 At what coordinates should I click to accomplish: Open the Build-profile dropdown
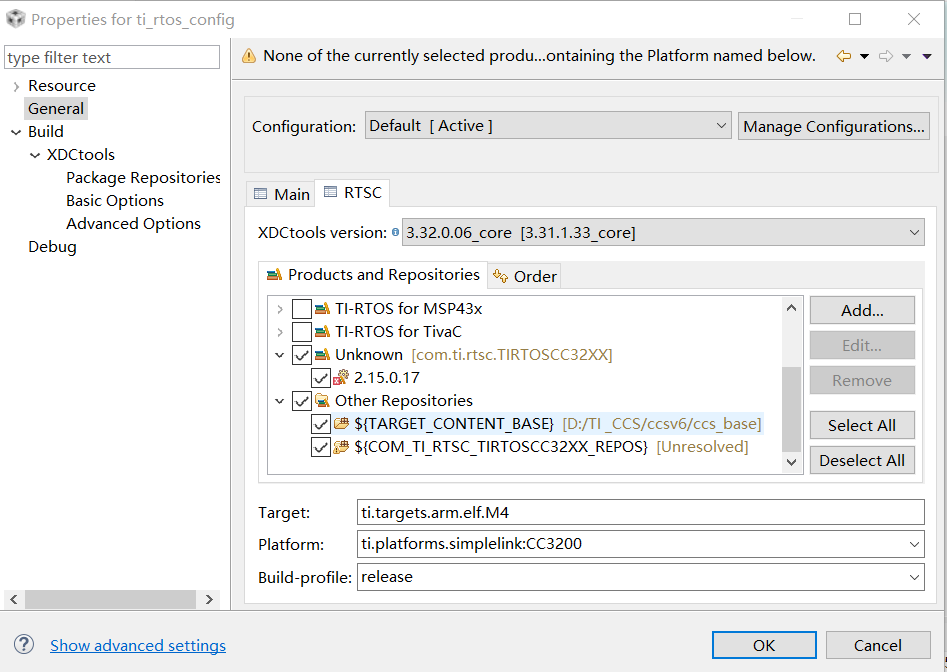tap(640, 577)
